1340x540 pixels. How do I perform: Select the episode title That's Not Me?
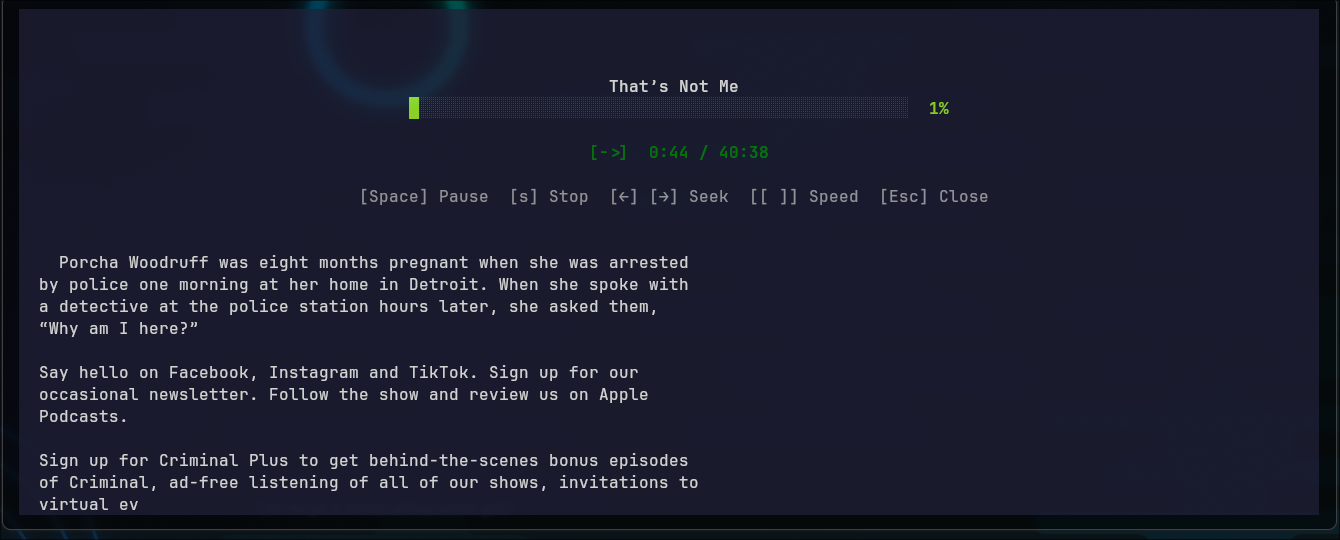point(674,87)
